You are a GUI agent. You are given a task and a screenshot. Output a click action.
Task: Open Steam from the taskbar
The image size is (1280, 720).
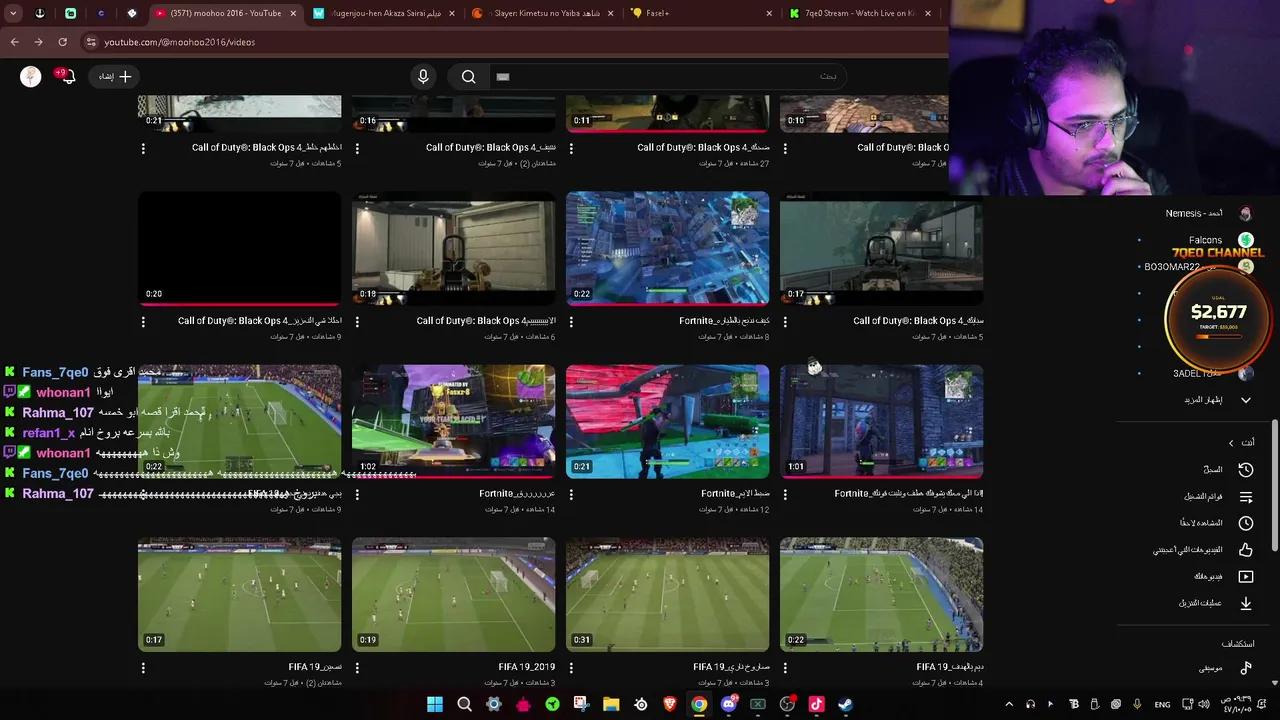tap(846, 704)
